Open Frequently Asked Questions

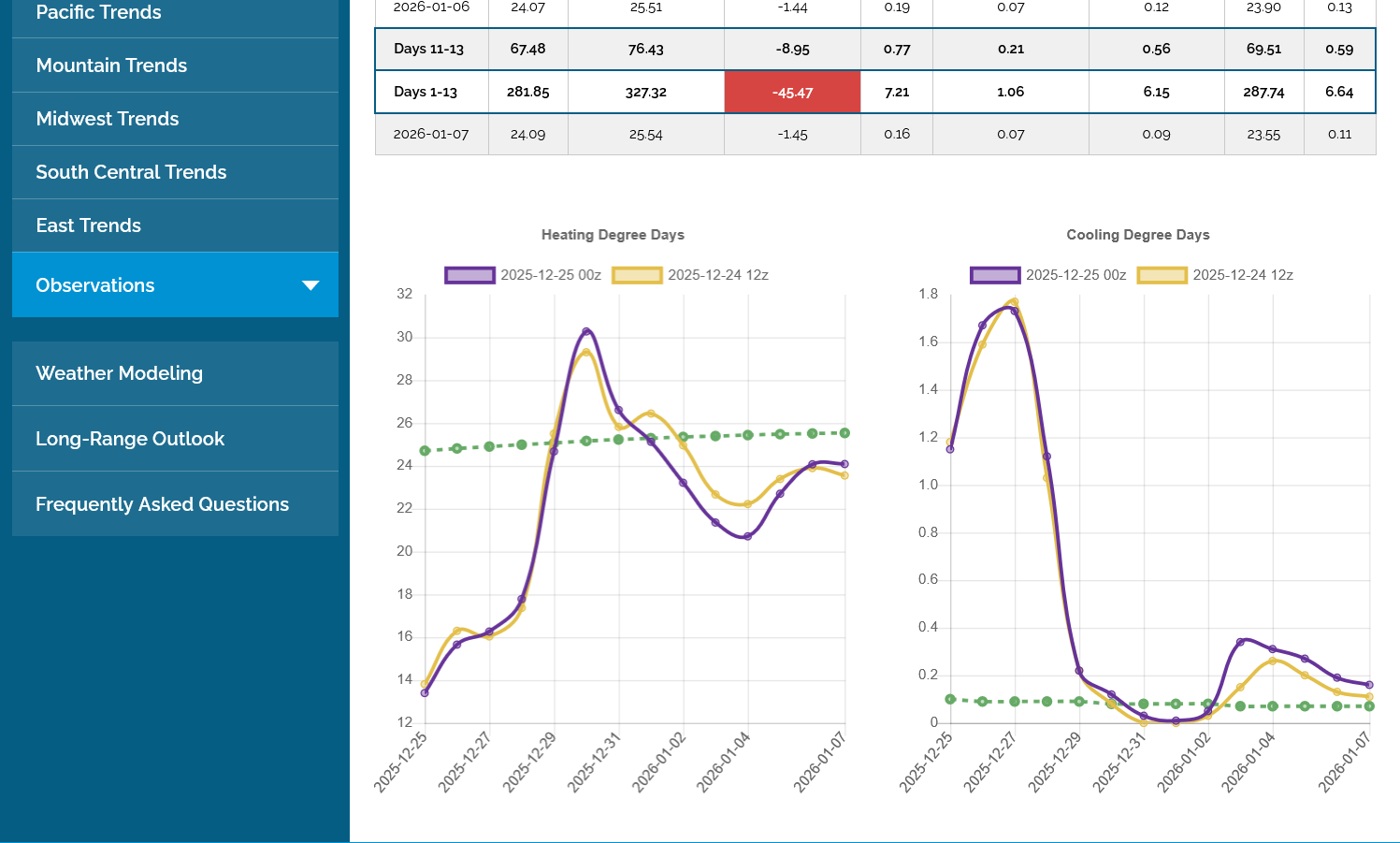click(x=162, y=504)
